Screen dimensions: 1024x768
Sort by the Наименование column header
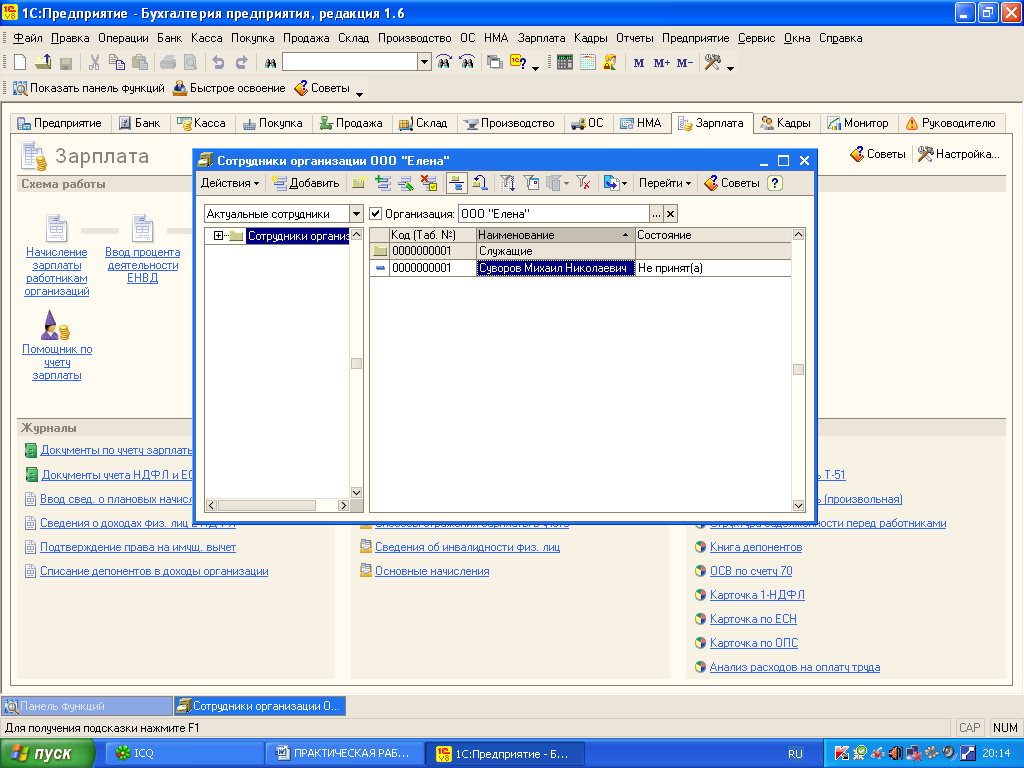pyautogui.click(x=555, y=234)
